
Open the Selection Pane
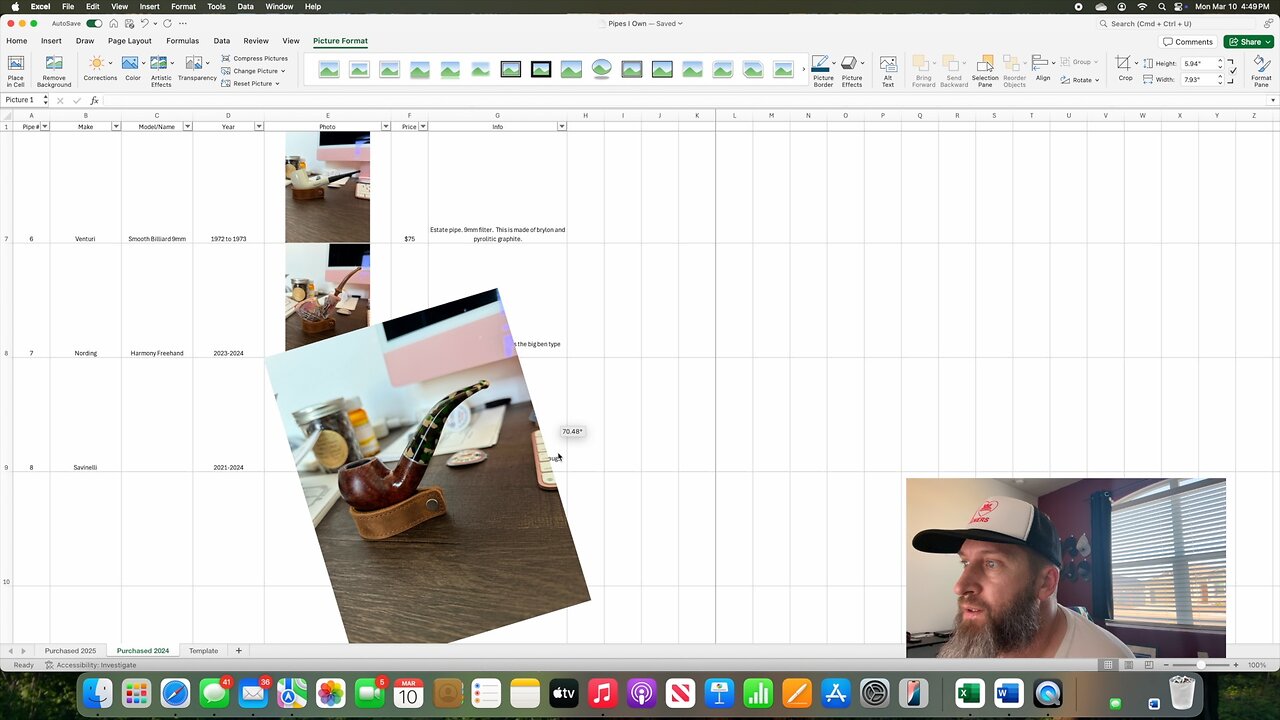click(x=985, y=70)
